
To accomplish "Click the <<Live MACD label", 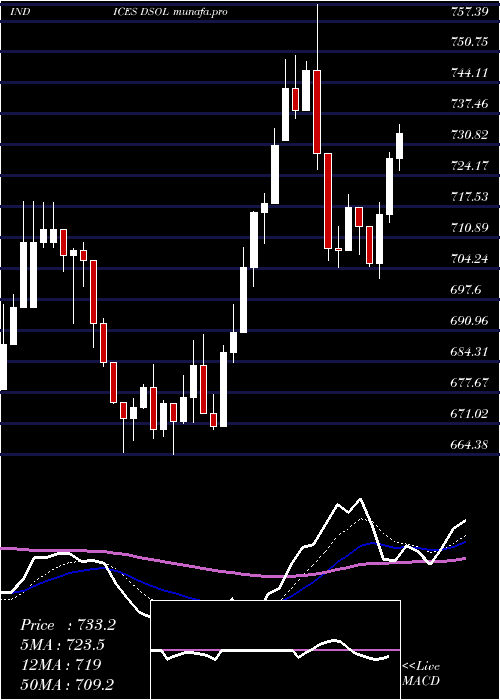I will pos(421,674).
